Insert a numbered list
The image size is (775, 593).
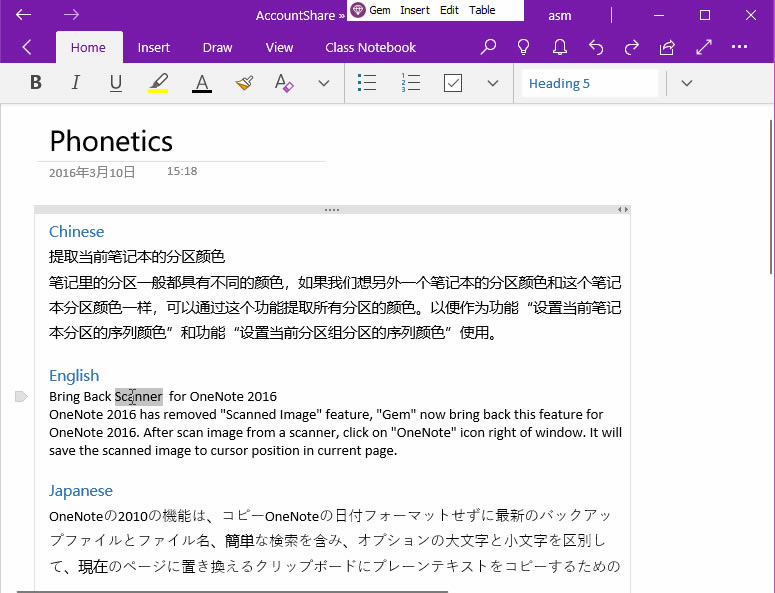click(x=410, y=83)
